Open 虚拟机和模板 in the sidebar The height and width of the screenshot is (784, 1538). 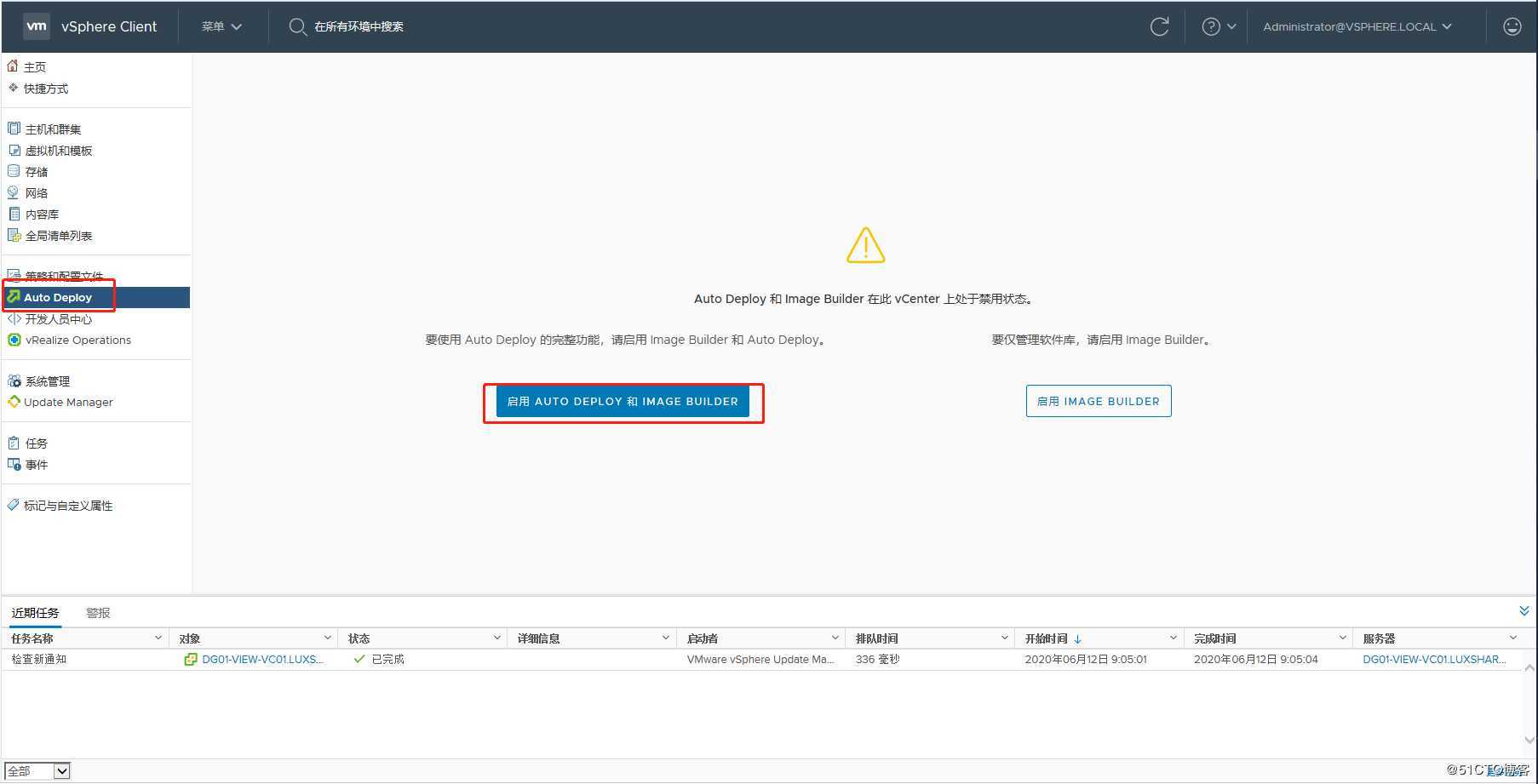click(59, 151)
